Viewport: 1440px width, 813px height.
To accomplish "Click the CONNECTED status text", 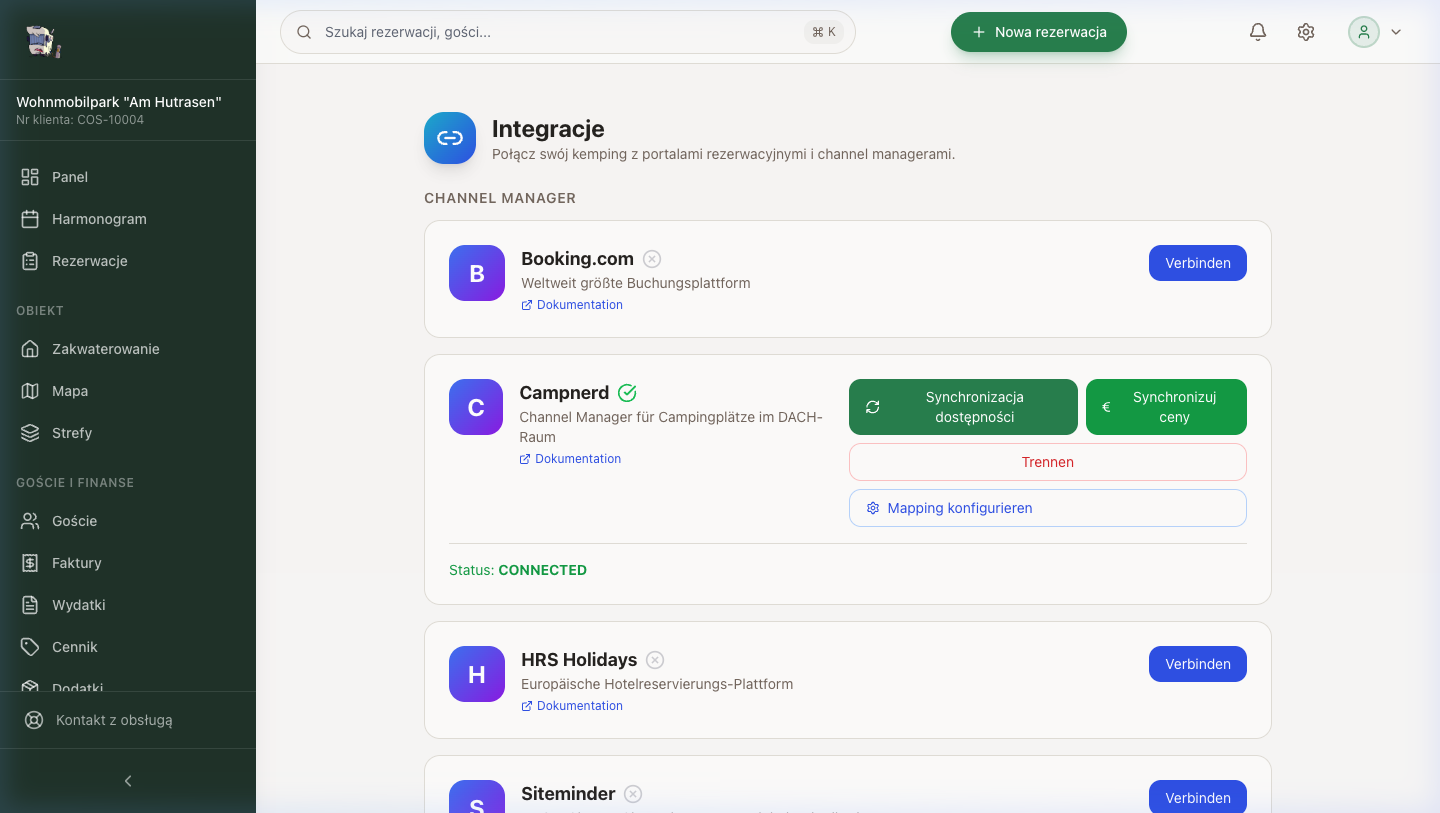I will point(543,570).
